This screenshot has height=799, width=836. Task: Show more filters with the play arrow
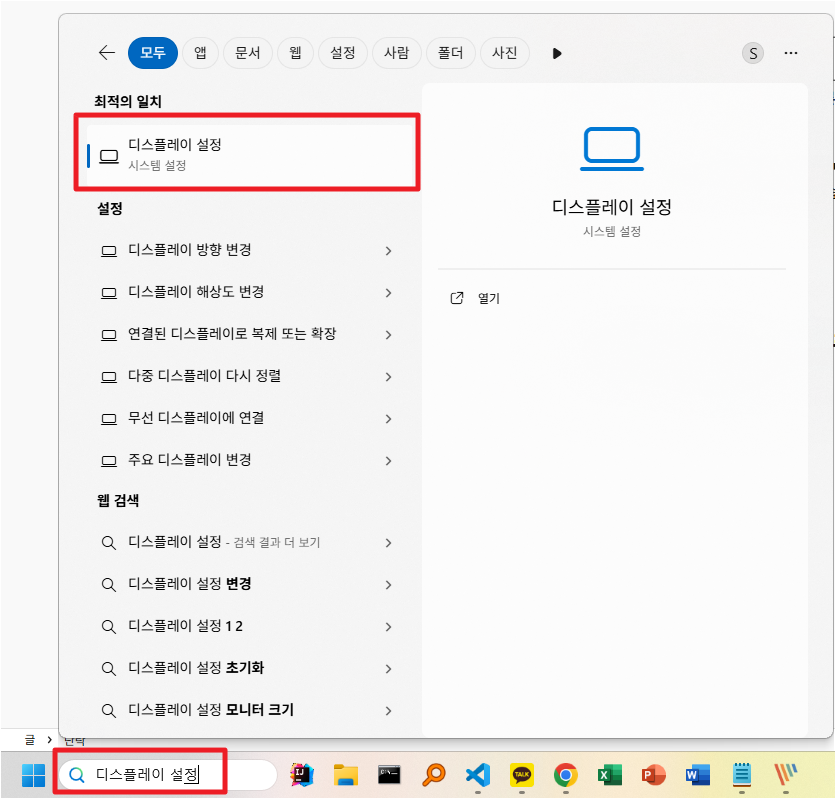557,53
